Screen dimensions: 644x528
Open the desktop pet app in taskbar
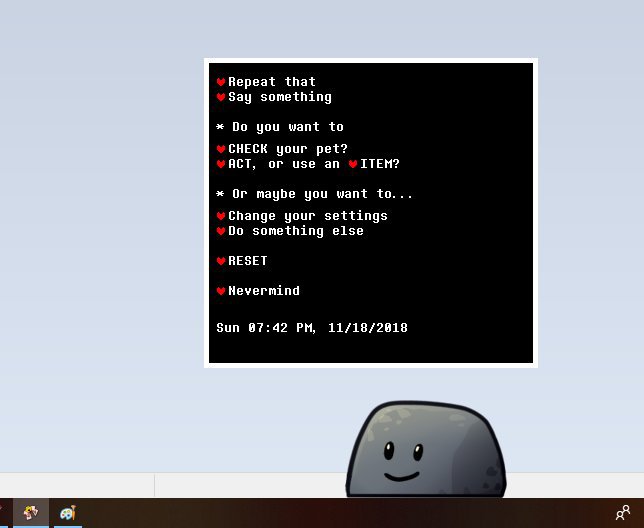point(31,513)
